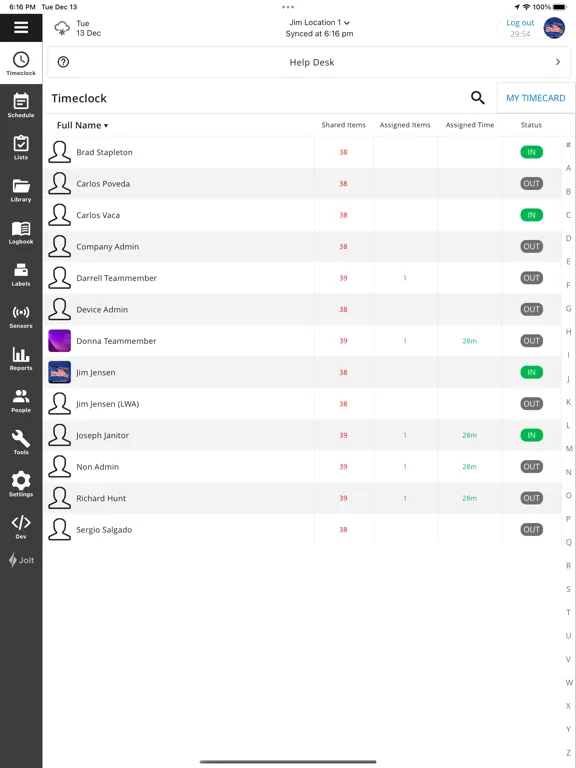This screenshot has width=576, height=768.
Task: Open the hamburger menu icon
Action: (21, 27)
